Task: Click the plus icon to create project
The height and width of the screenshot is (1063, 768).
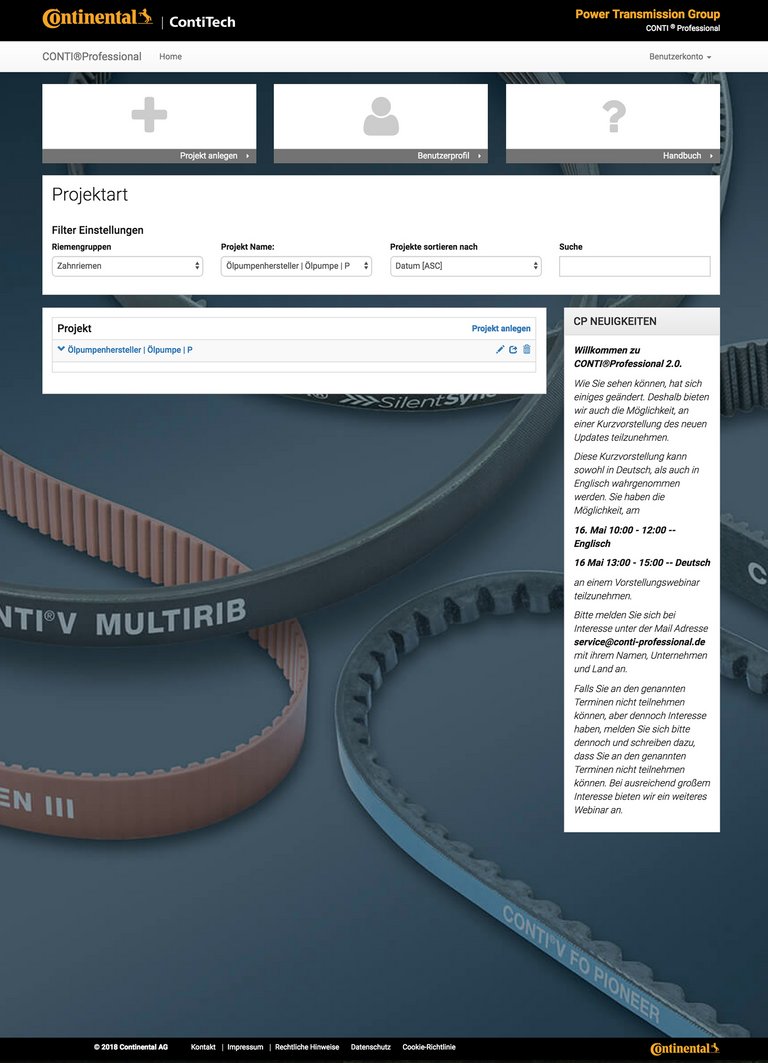Action: pyautogui.click(x=149, y=115)
